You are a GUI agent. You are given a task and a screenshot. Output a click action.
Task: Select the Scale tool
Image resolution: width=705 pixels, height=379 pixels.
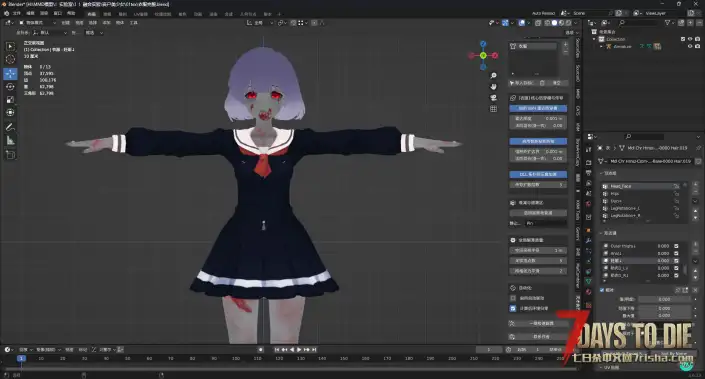point(10,99)
